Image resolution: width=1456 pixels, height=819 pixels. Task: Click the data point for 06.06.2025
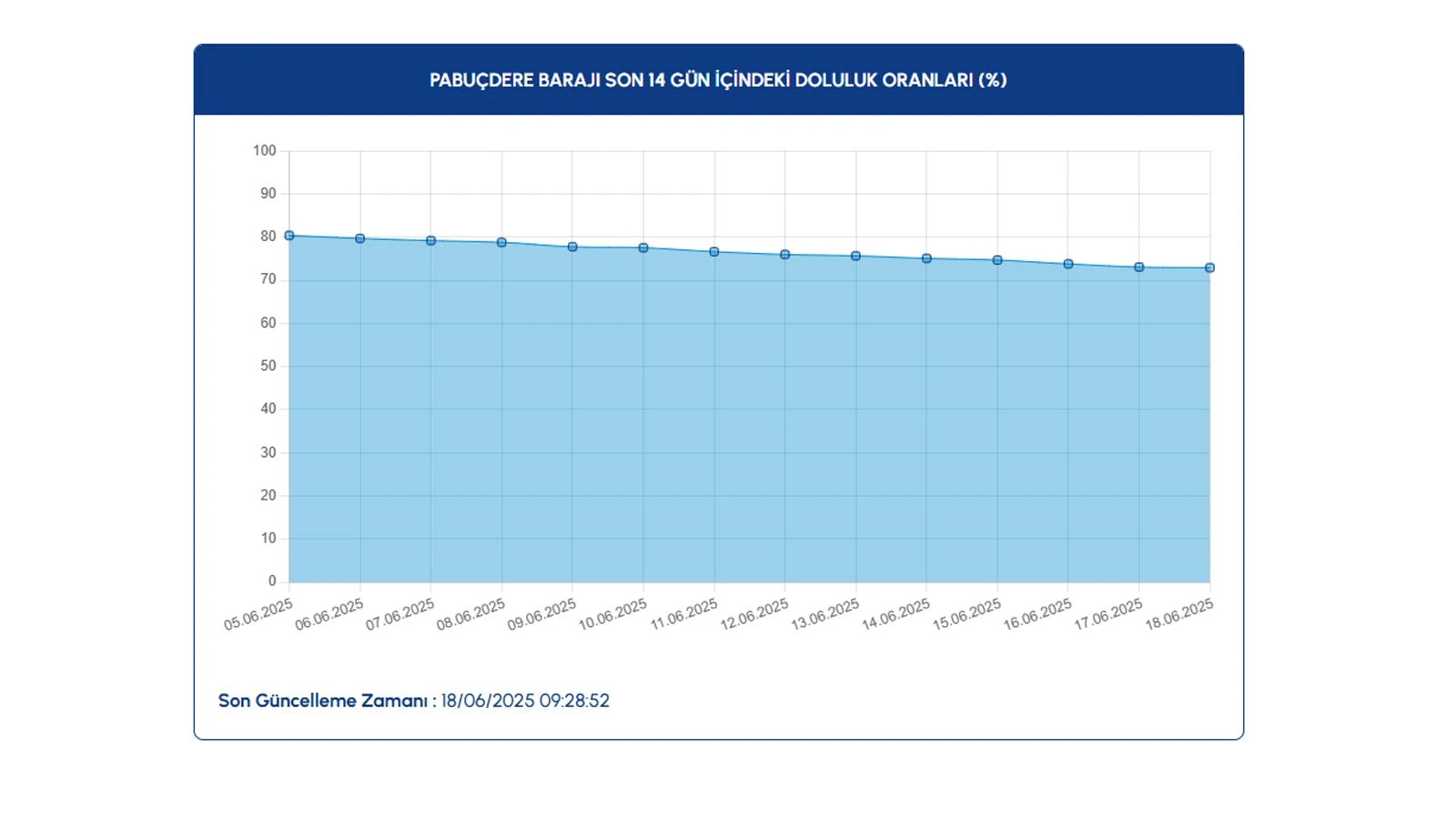(x=360, y=238)
